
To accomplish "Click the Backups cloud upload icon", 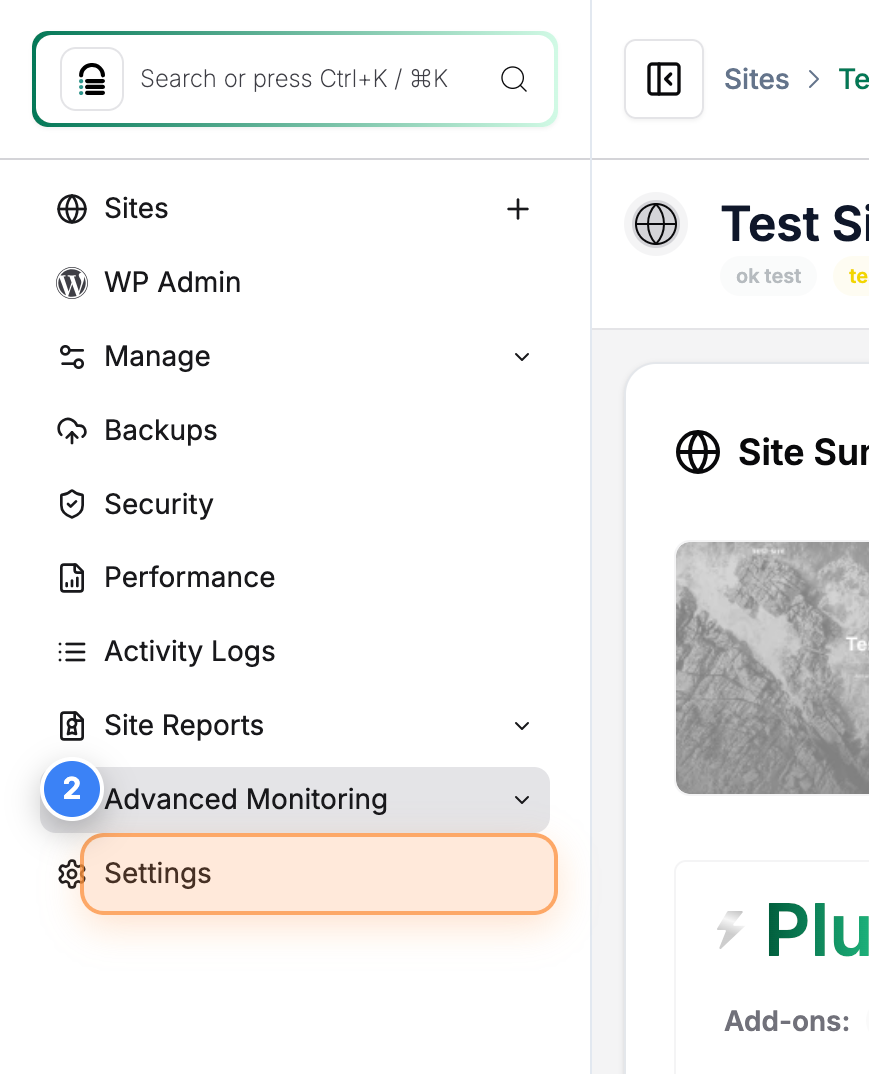I will coord(71,430).
